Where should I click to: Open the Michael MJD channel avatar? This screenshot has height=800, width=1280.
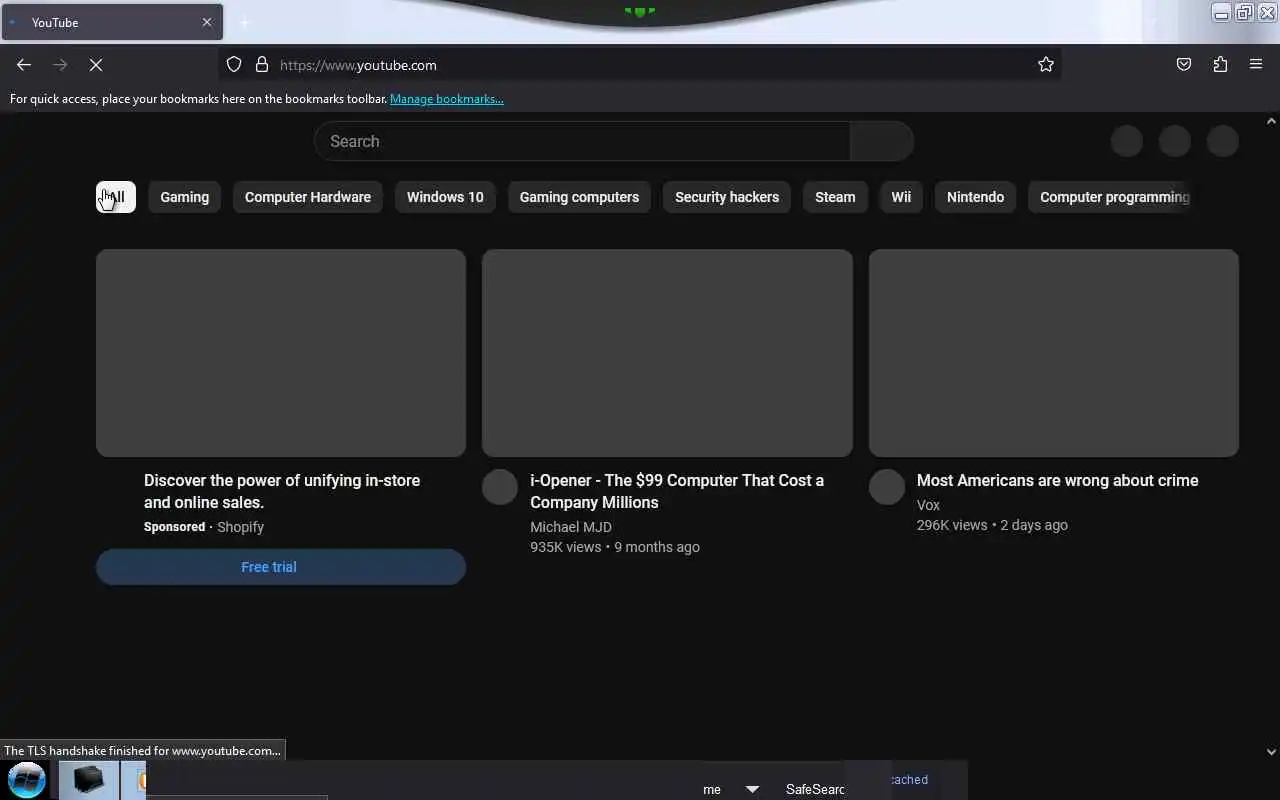[500, 487]
